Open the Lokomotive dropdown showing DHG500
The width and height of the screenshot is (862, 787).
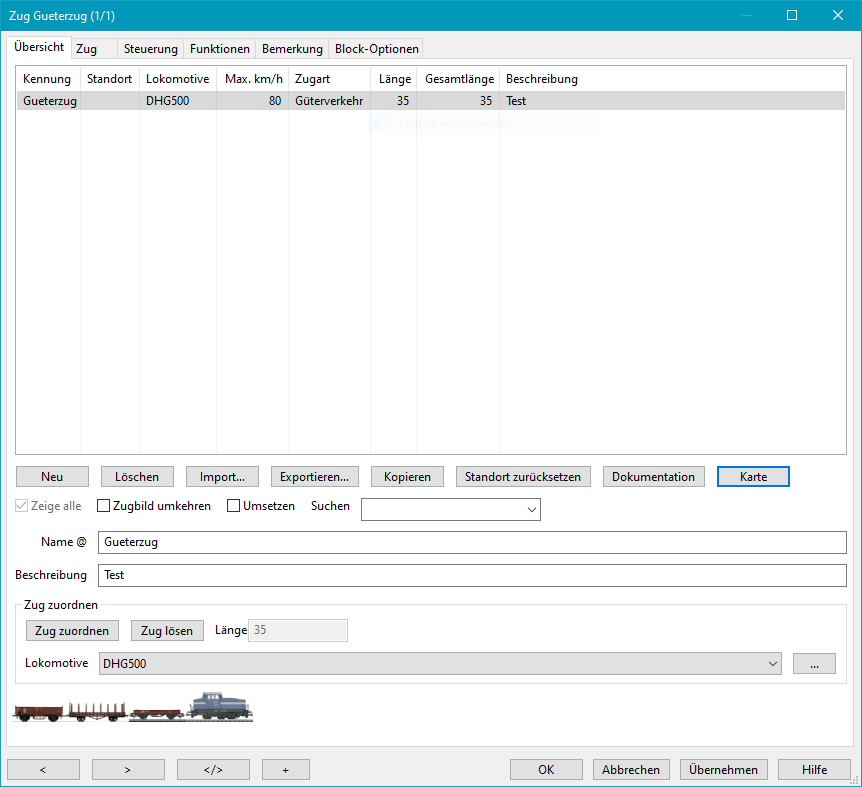[772, 663]
